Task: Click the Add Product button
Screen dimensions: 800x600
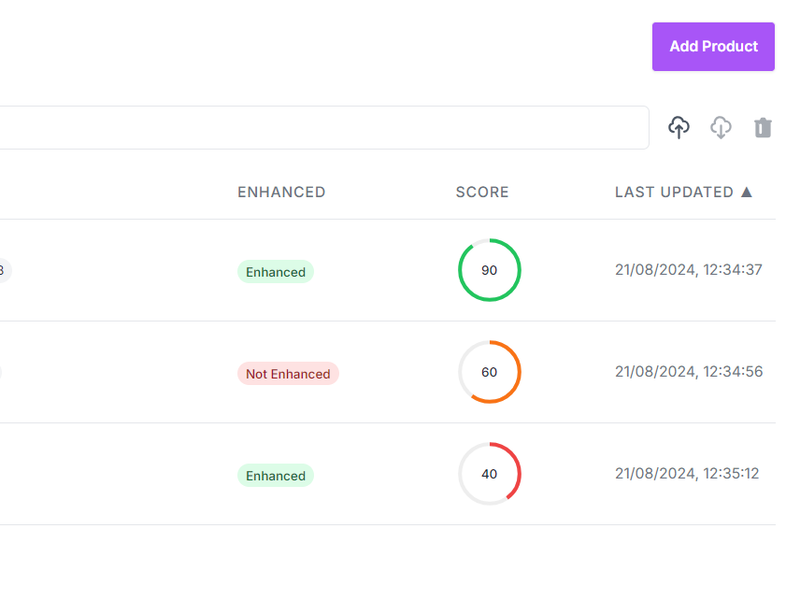Action: coord(713,47)
